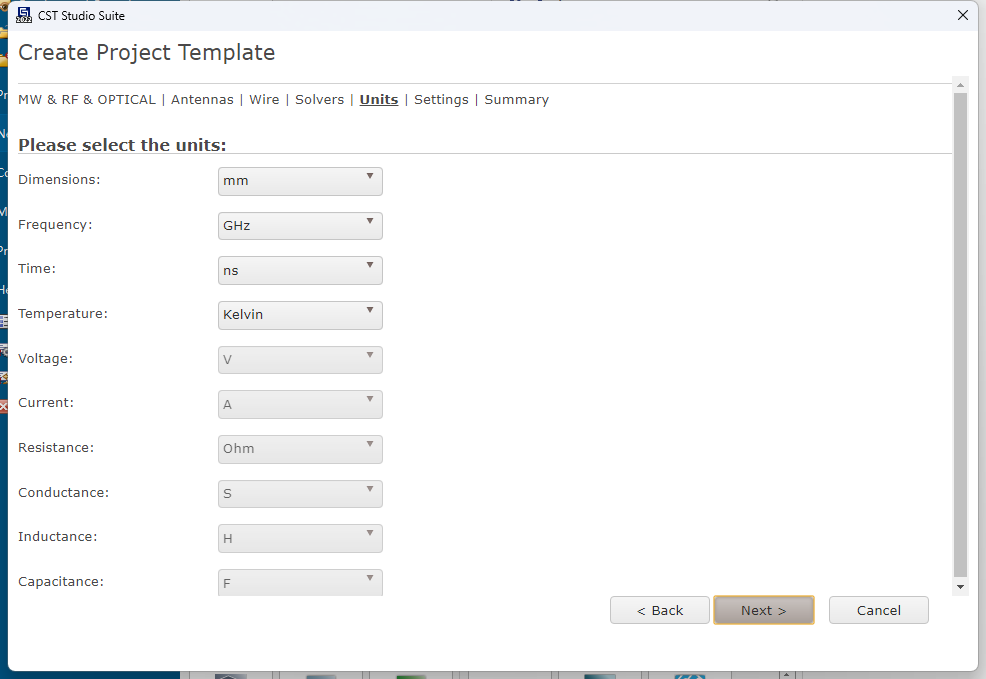This screenshot has height=679, width=986.
Task: Jump to the Settings step
Action: pyautogui.click(x=441, y=100)
